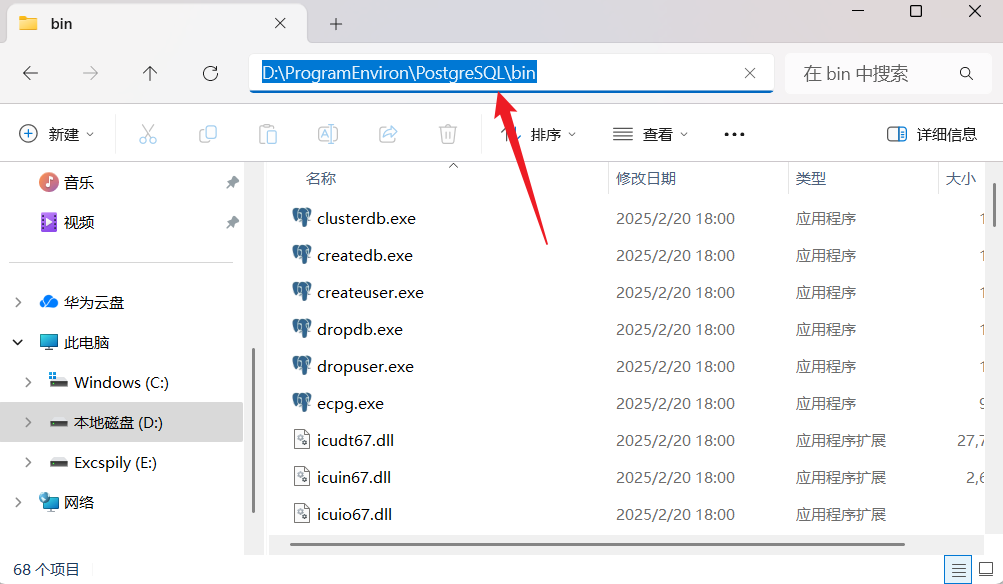Cut the selected item (scissors icon)
The image size is (1003, 584).
coord(148,134)
